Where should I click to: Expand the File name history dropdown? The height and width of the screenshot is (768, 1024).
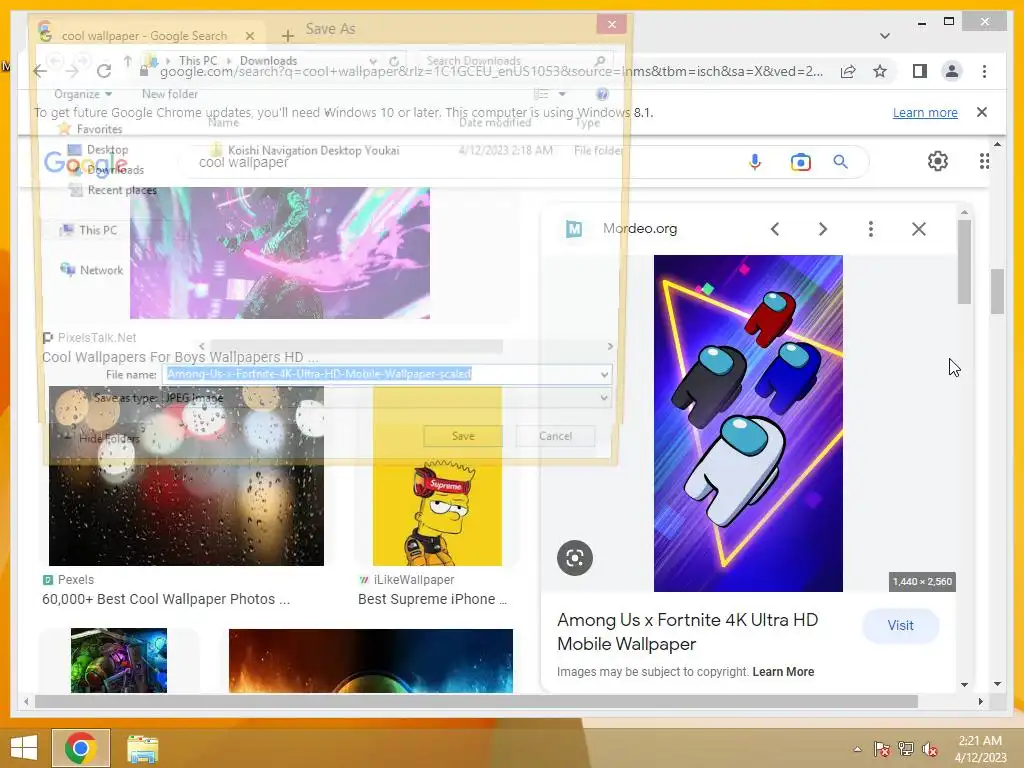point(604,374)
